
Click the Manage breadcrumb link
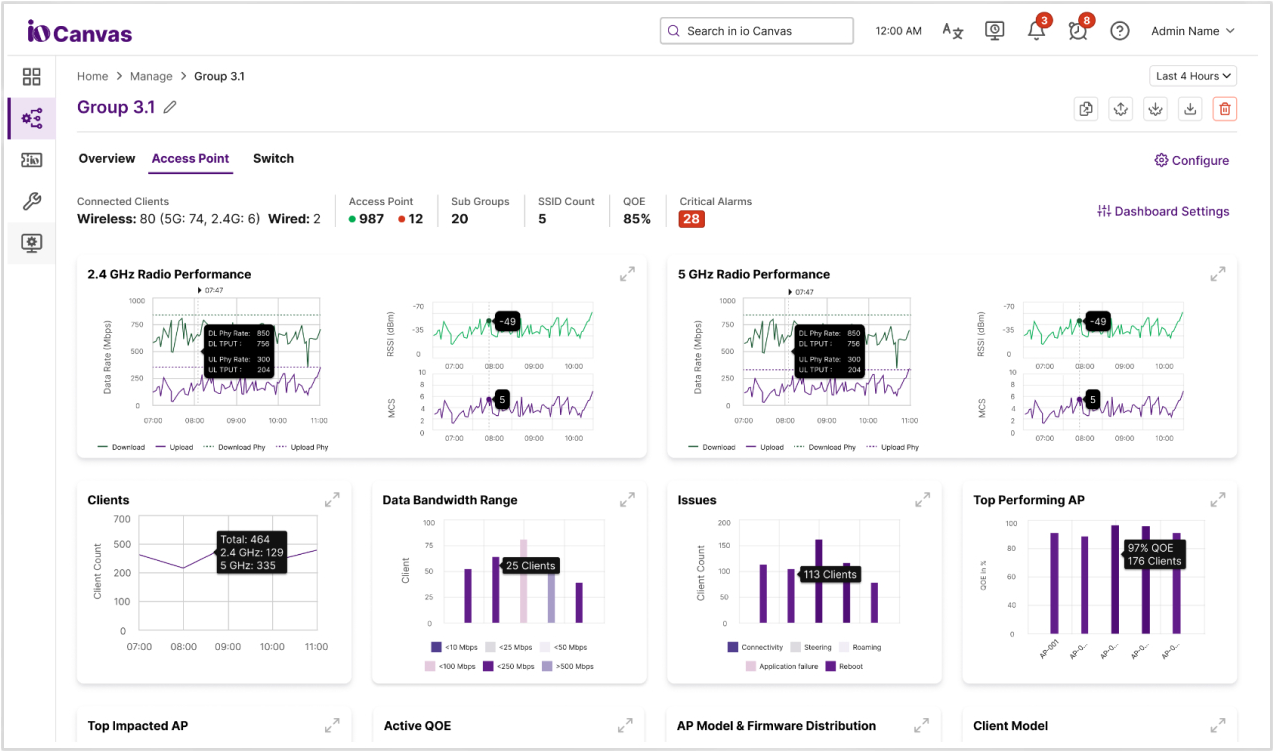click(151, 76)
